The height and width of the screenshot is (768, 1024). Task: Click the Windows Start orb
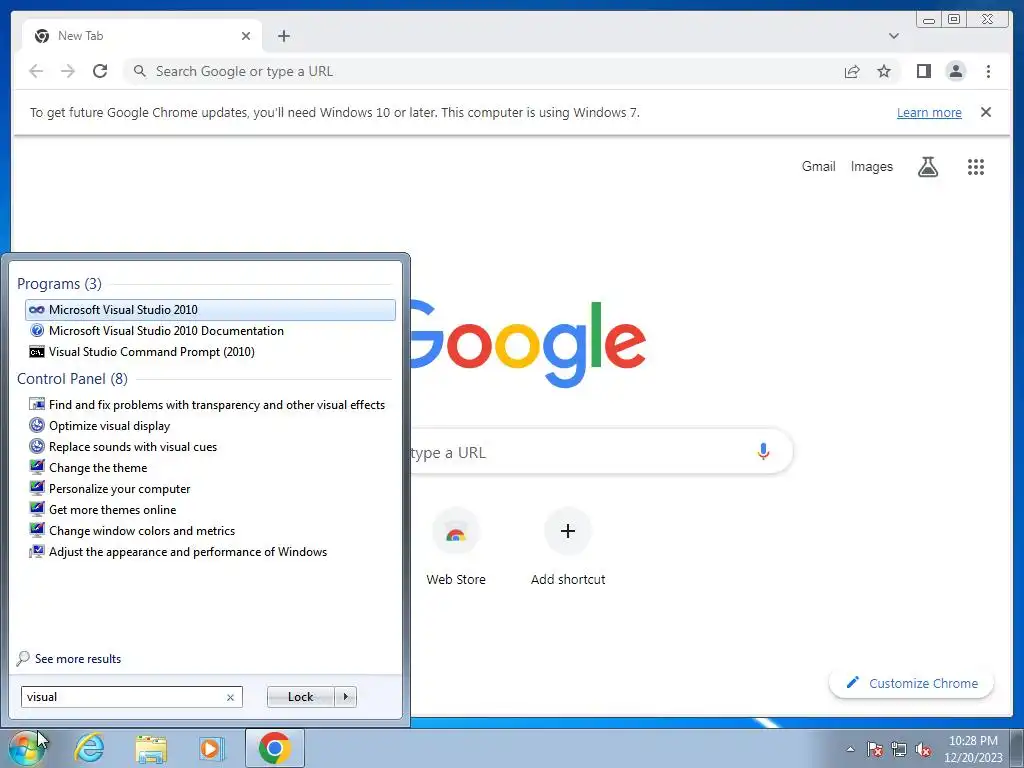coord(27,748)
